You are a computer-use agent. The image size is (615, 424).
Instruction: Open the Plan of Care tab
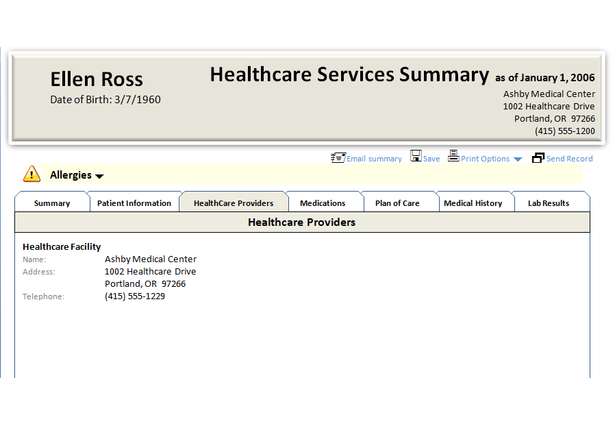(x=397, y=203)
